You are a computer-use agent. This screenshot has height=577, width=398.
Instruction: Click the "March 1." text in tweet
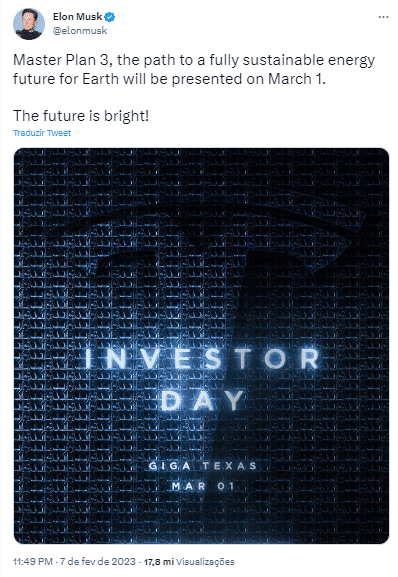[x=296, y=79]
